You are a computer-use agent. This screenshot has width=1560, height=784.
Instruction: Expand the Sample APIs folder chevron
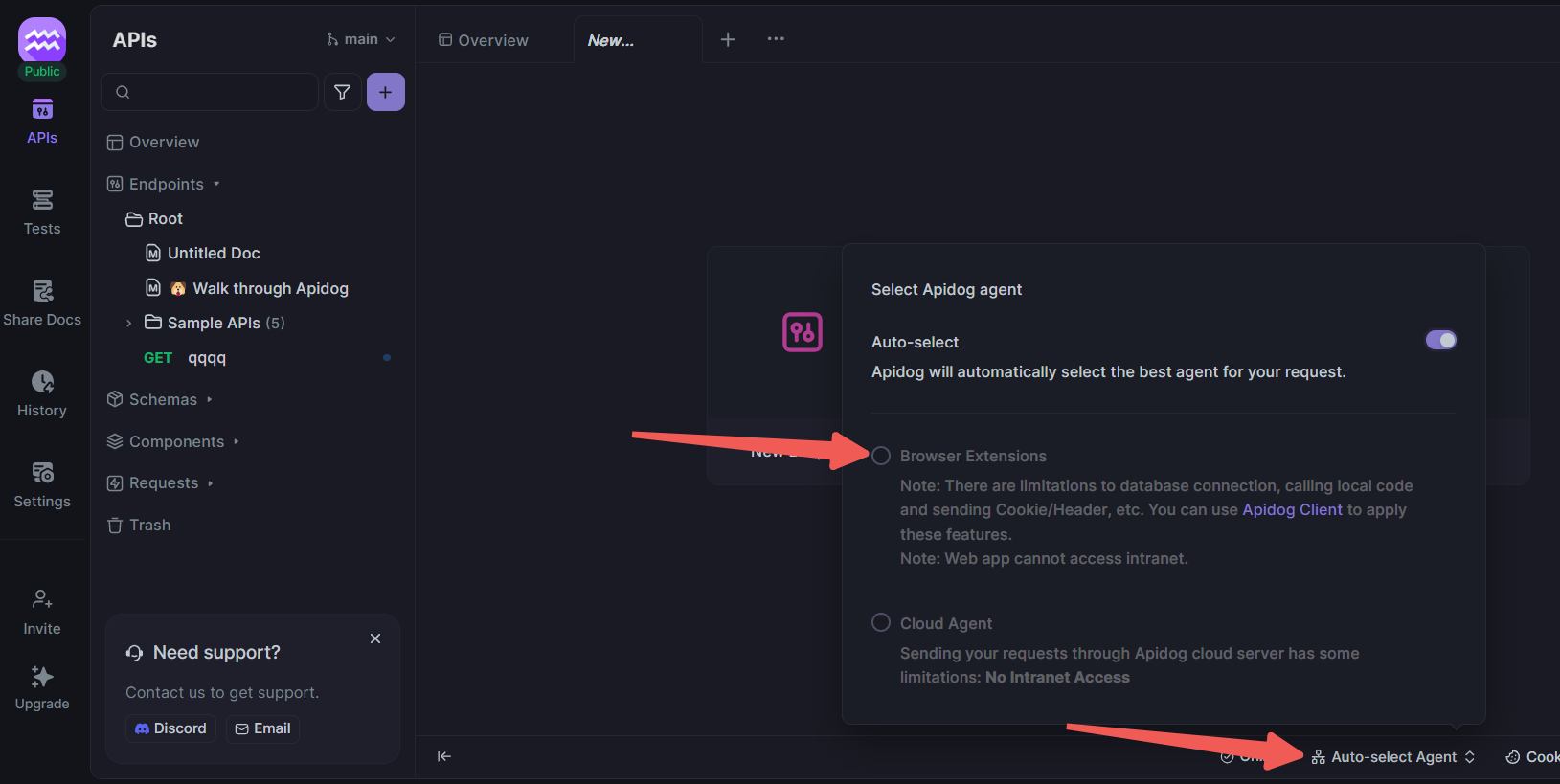(129, 324)
